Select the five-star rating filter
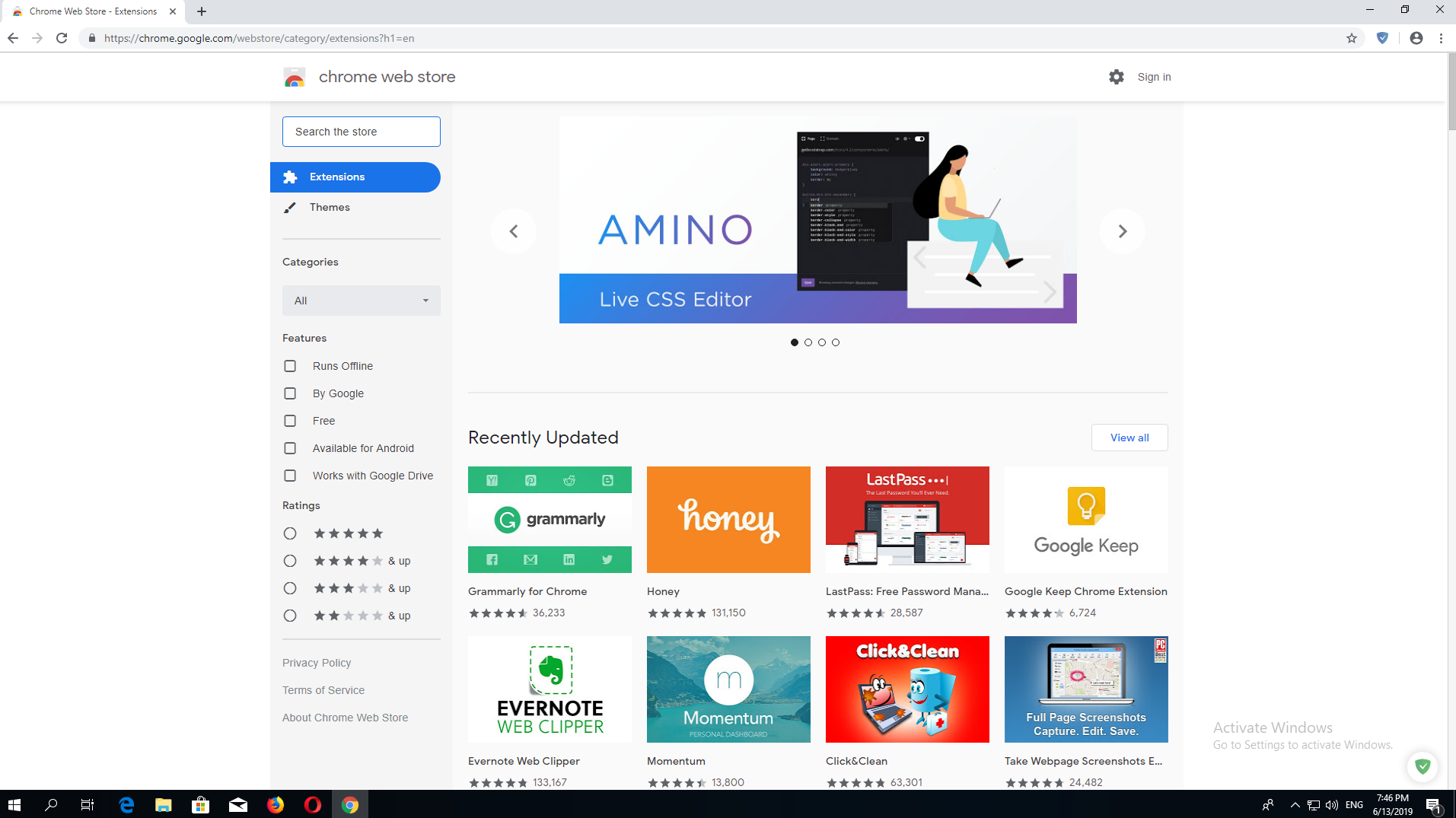Screen dimensions: 1456x818 click(x=290, y=533)
